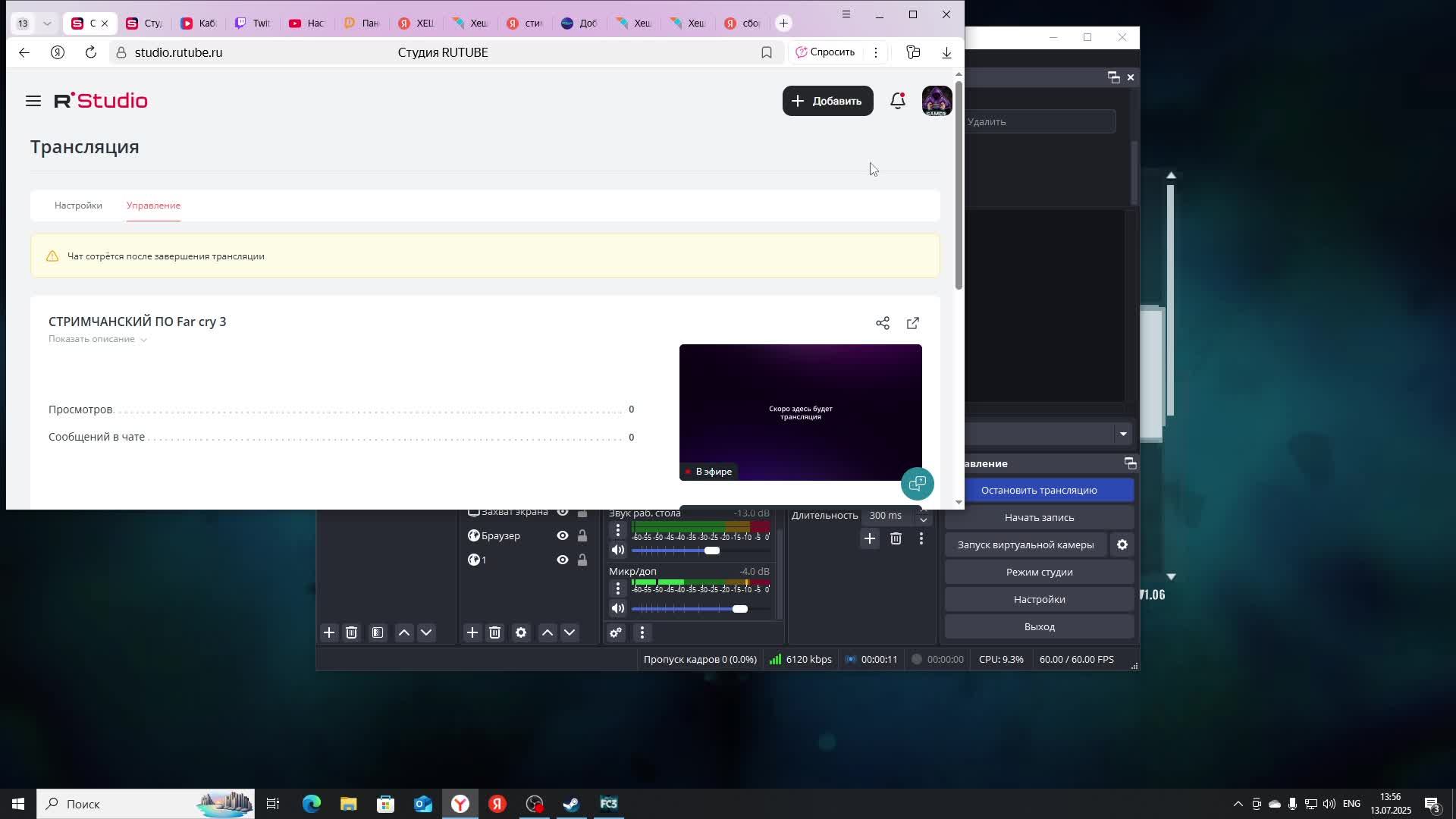Image resolution: width=1456 pixels, height=819 pixels.
Task: Open the YouTube Нас browser tab
Action: (307, 23)
